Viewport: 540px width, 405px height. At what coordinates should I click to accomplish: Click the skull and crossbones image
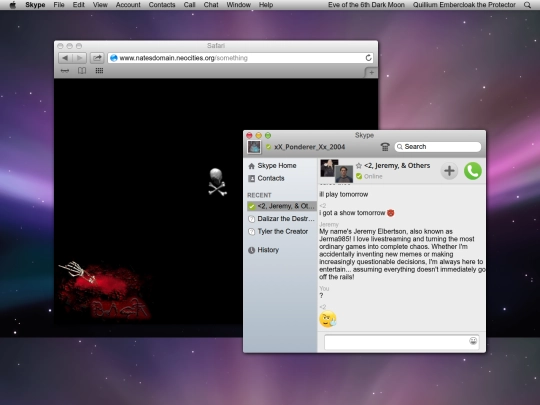tap(217, 182)
